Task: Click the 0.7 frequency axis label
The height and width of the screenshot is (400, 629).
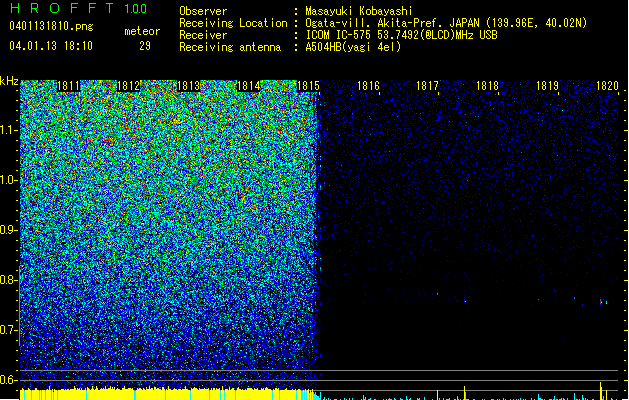Action: (x=9, y=330)
